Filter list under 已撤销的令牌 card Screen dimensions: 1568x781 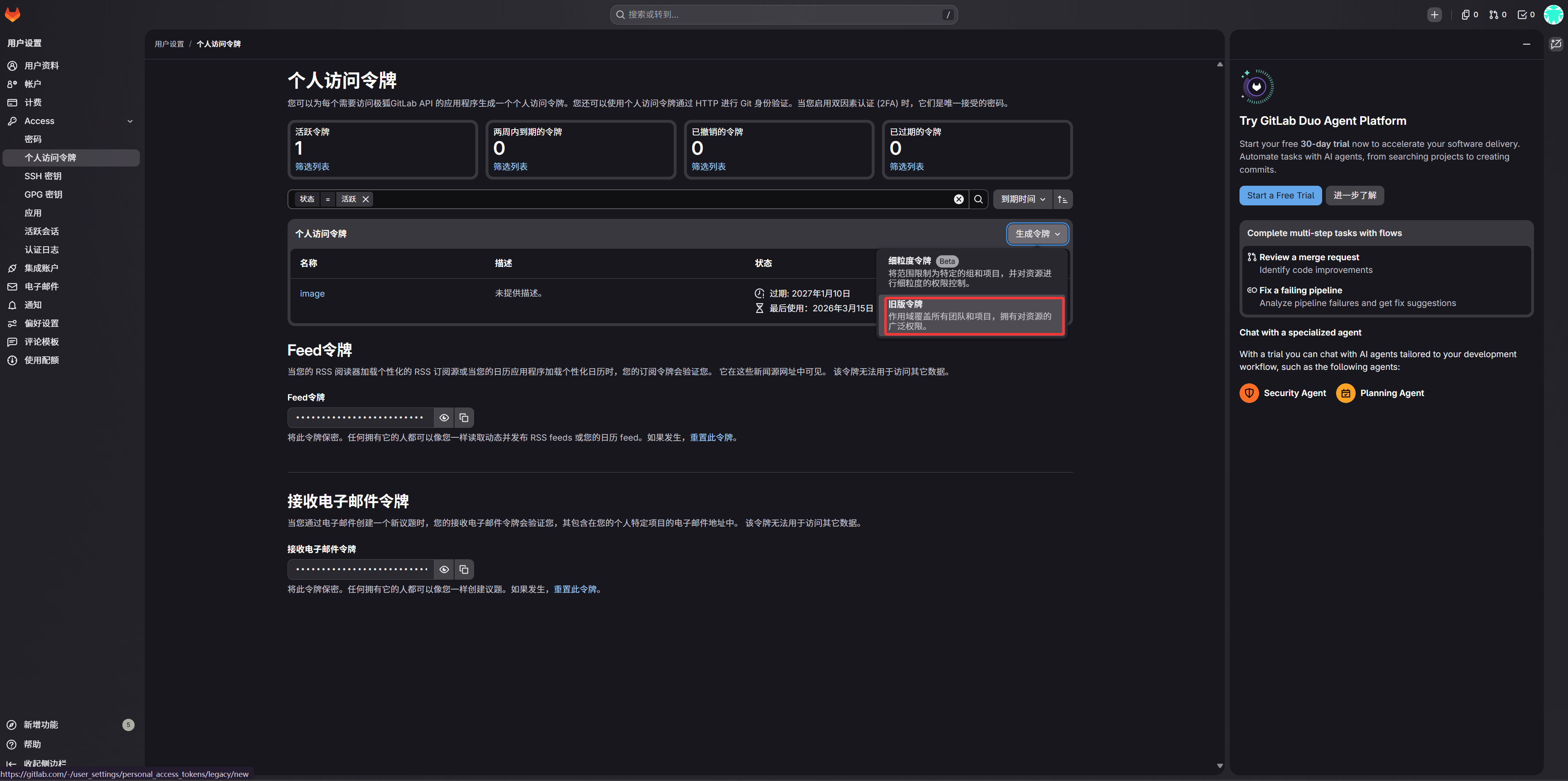[709, 167]
